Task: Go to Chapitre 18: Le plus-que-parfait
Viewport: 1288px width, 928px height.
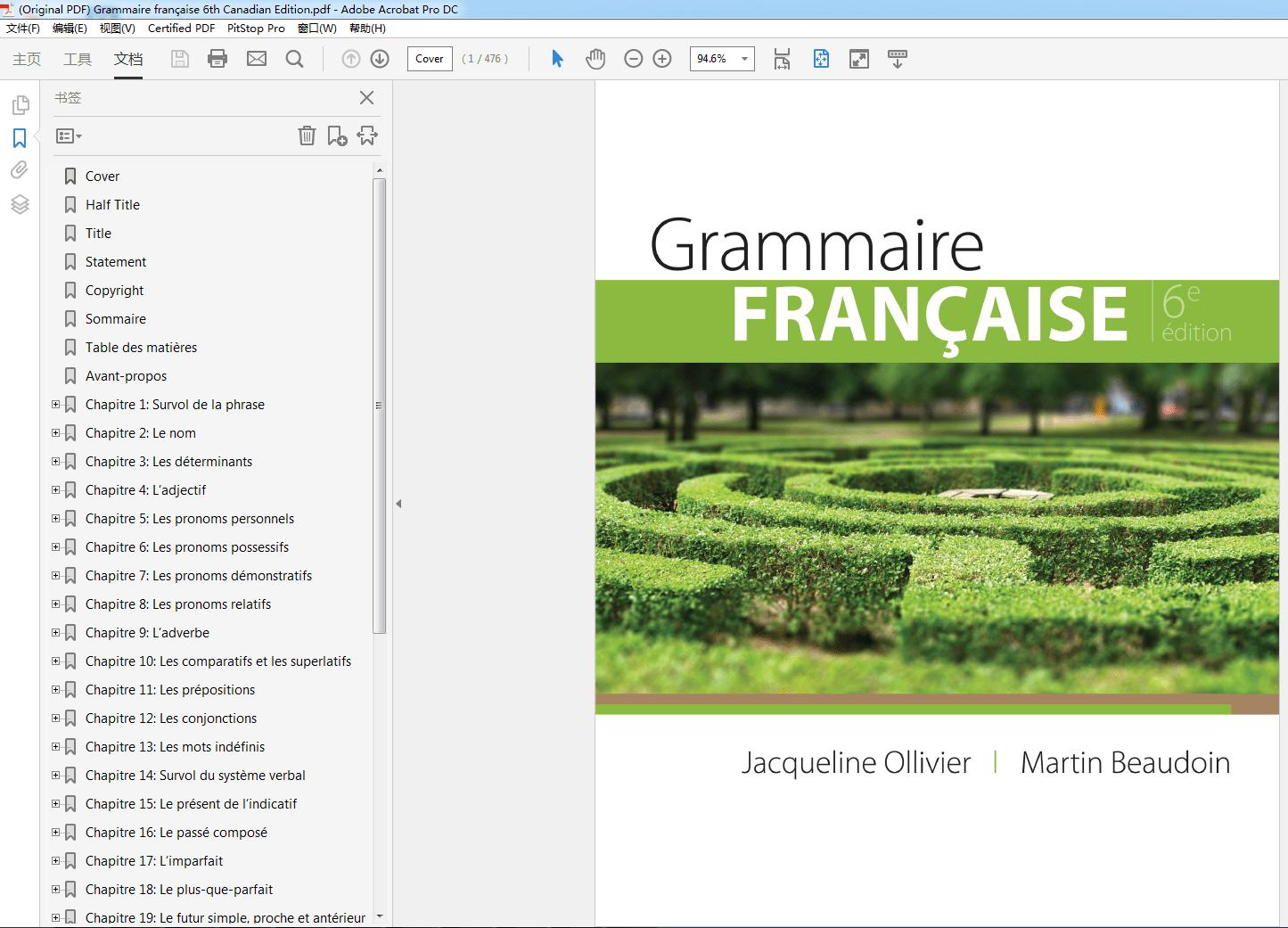Action: point(179,890)
